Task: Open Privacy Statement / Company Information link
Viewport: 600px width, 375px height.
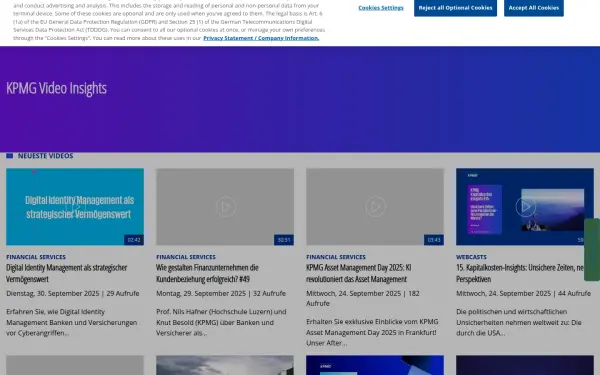Action: [261, 38]
